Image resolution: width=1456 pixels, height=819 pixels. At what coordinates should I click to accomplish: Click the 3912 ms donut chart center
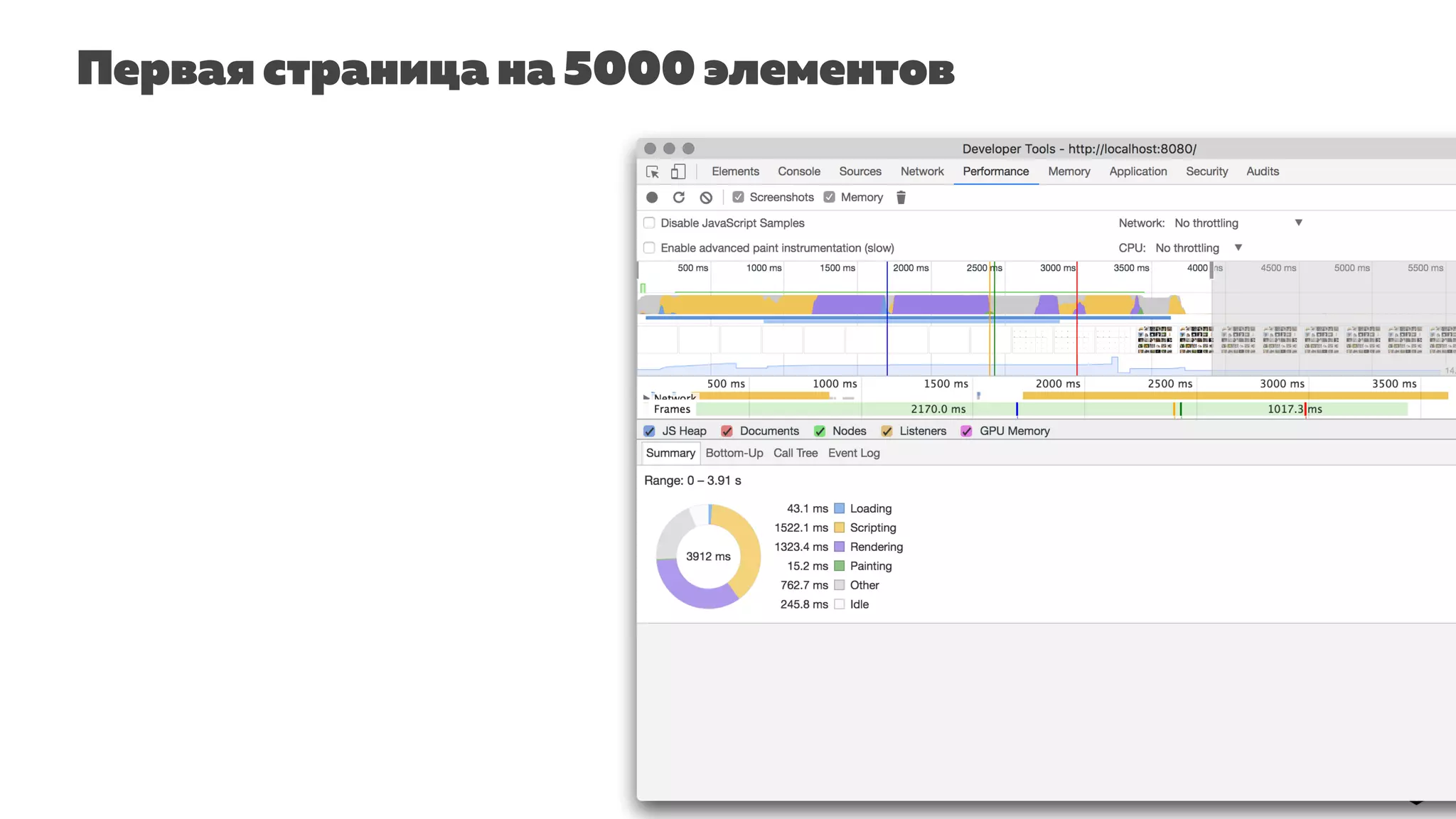click(708, 556)
